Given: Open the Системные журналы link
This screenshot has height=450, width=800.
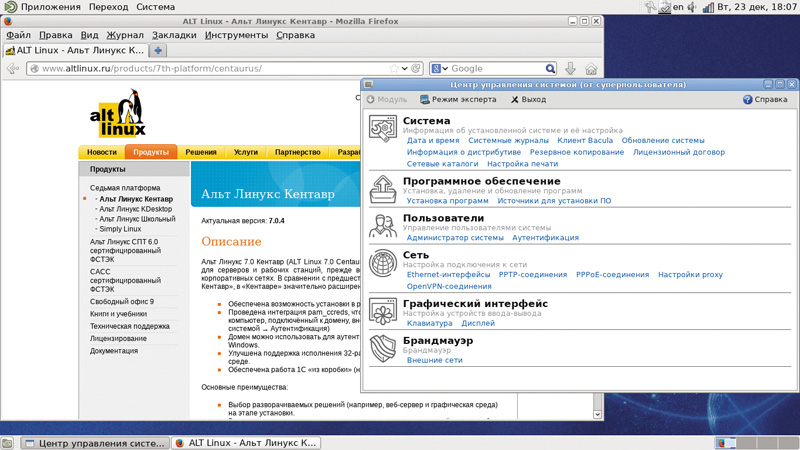Looking at the screenshot, I should (508, 140).
